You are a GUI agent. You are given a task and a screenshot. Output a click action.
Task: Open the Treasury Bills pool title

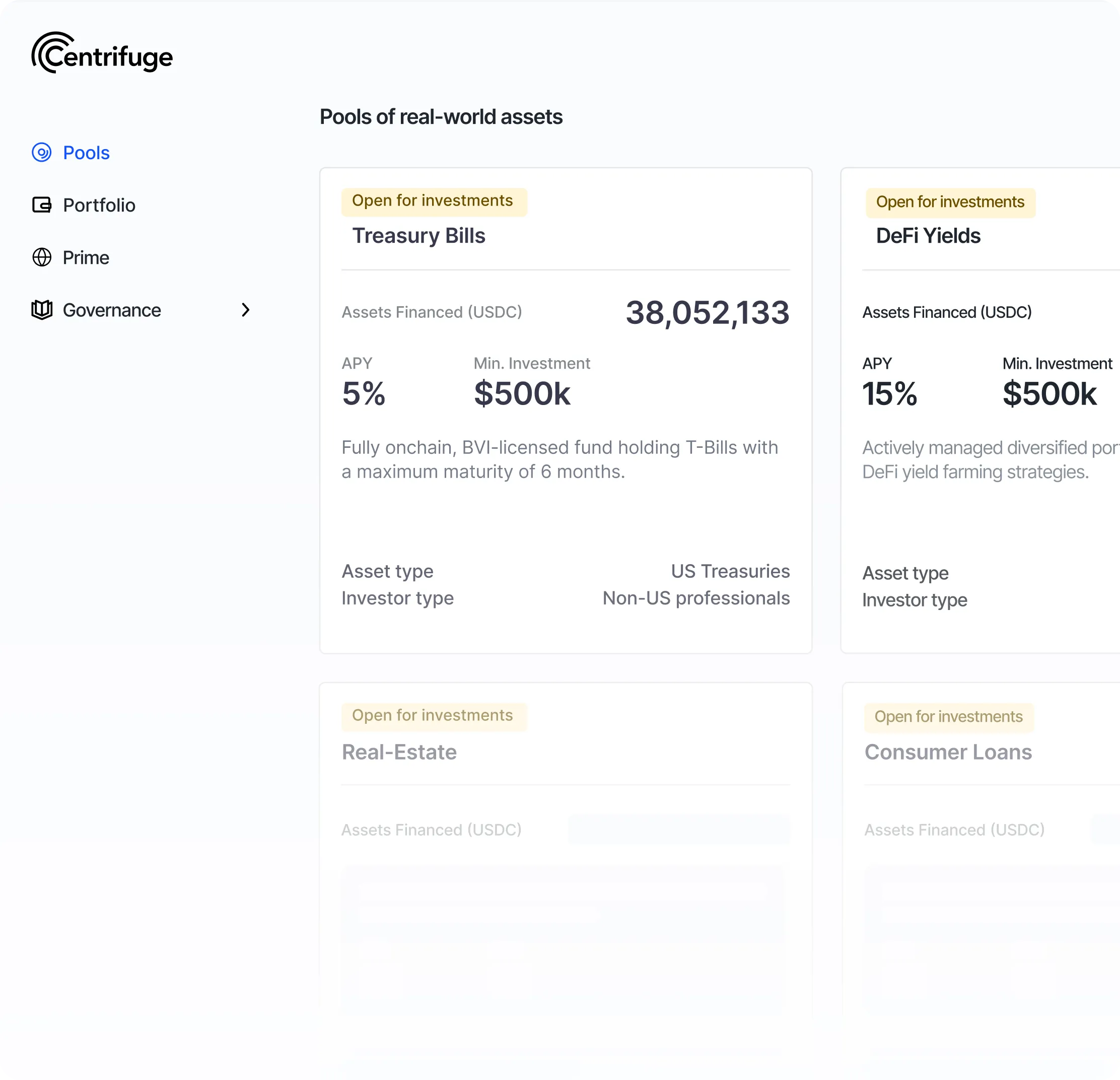pos(418,236)
